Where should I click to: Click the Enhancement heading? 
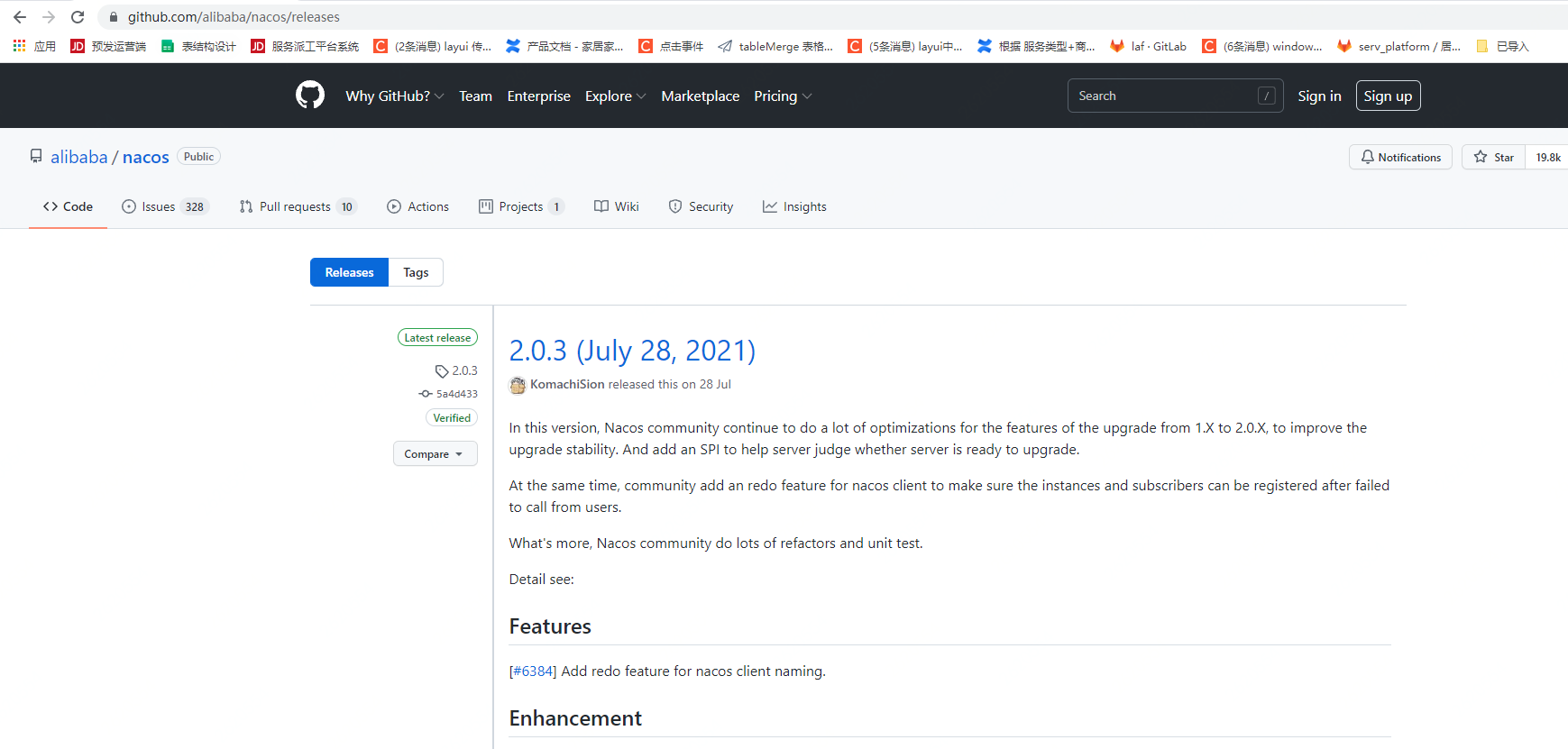tap(575, 718)
